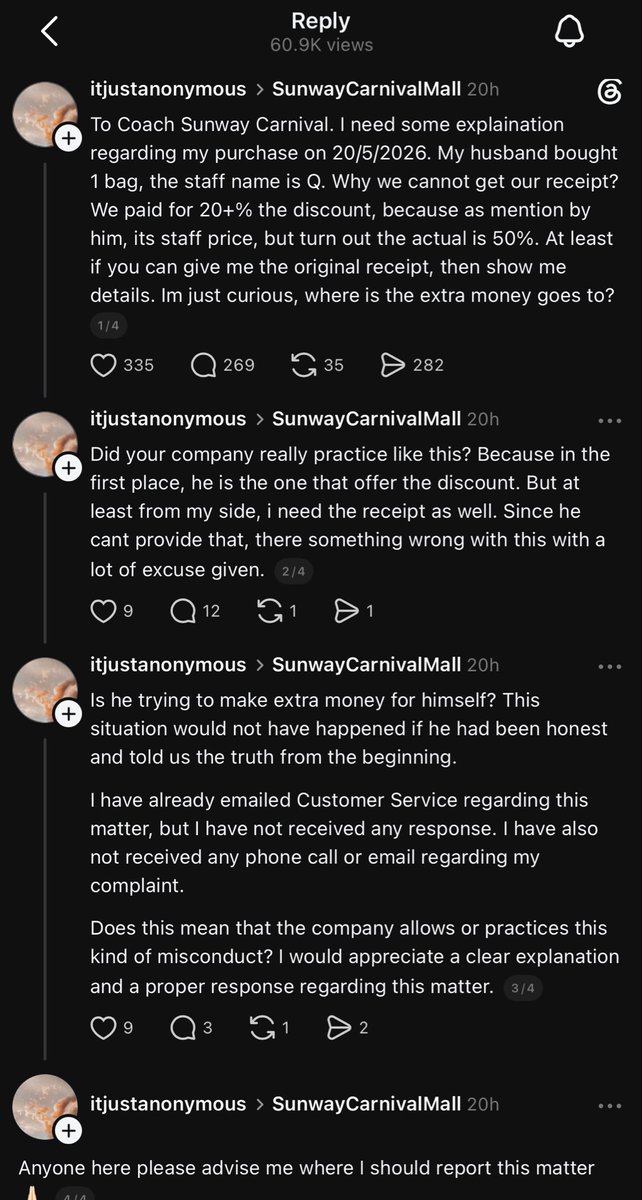
Task: Tap the Threads logo icon
Action: [x=609, y=92]
